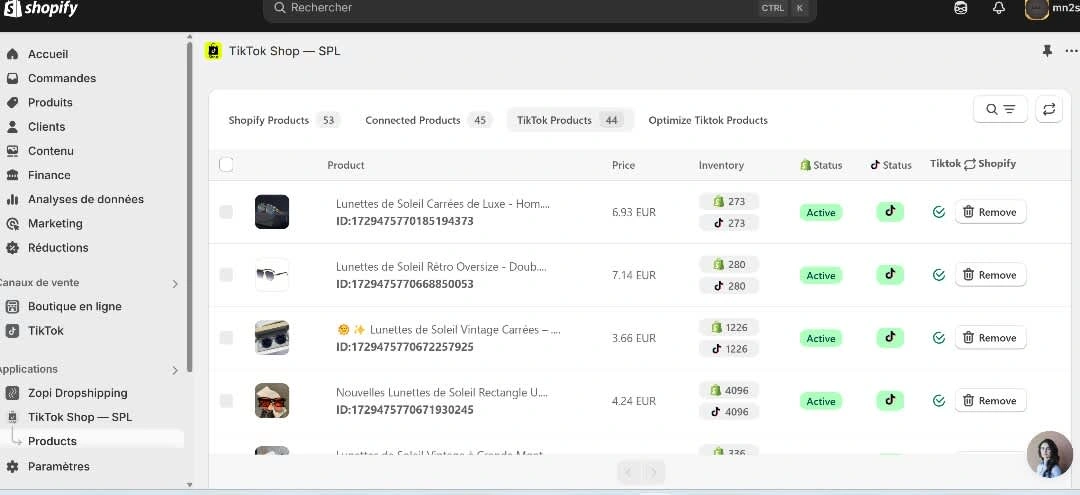Click sync checkmark icon in 4.24 EUR row
The image size is (1080, 495).
938,401
